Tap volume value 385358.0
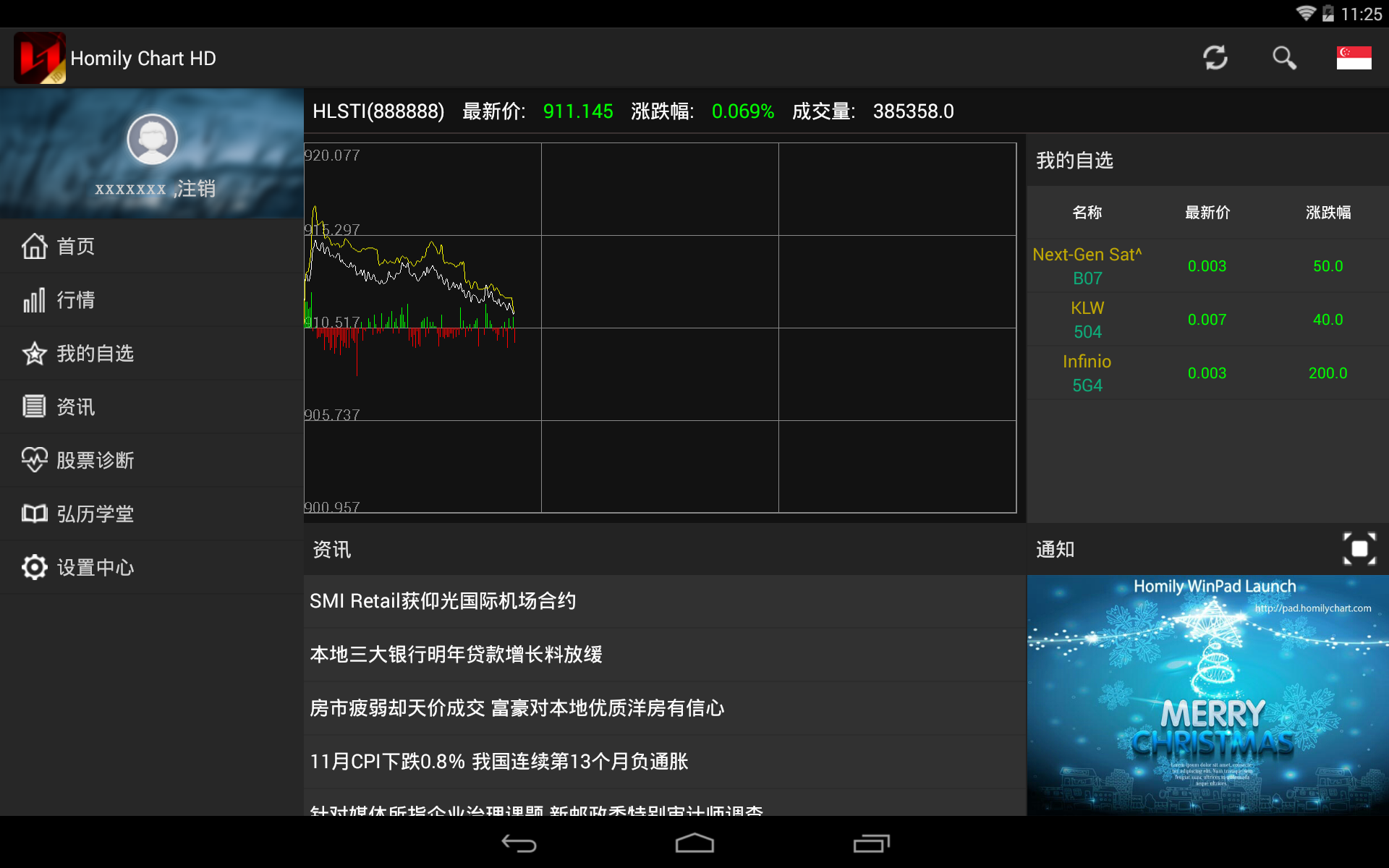The image size is (1389, 868). [x=913, y=111]
